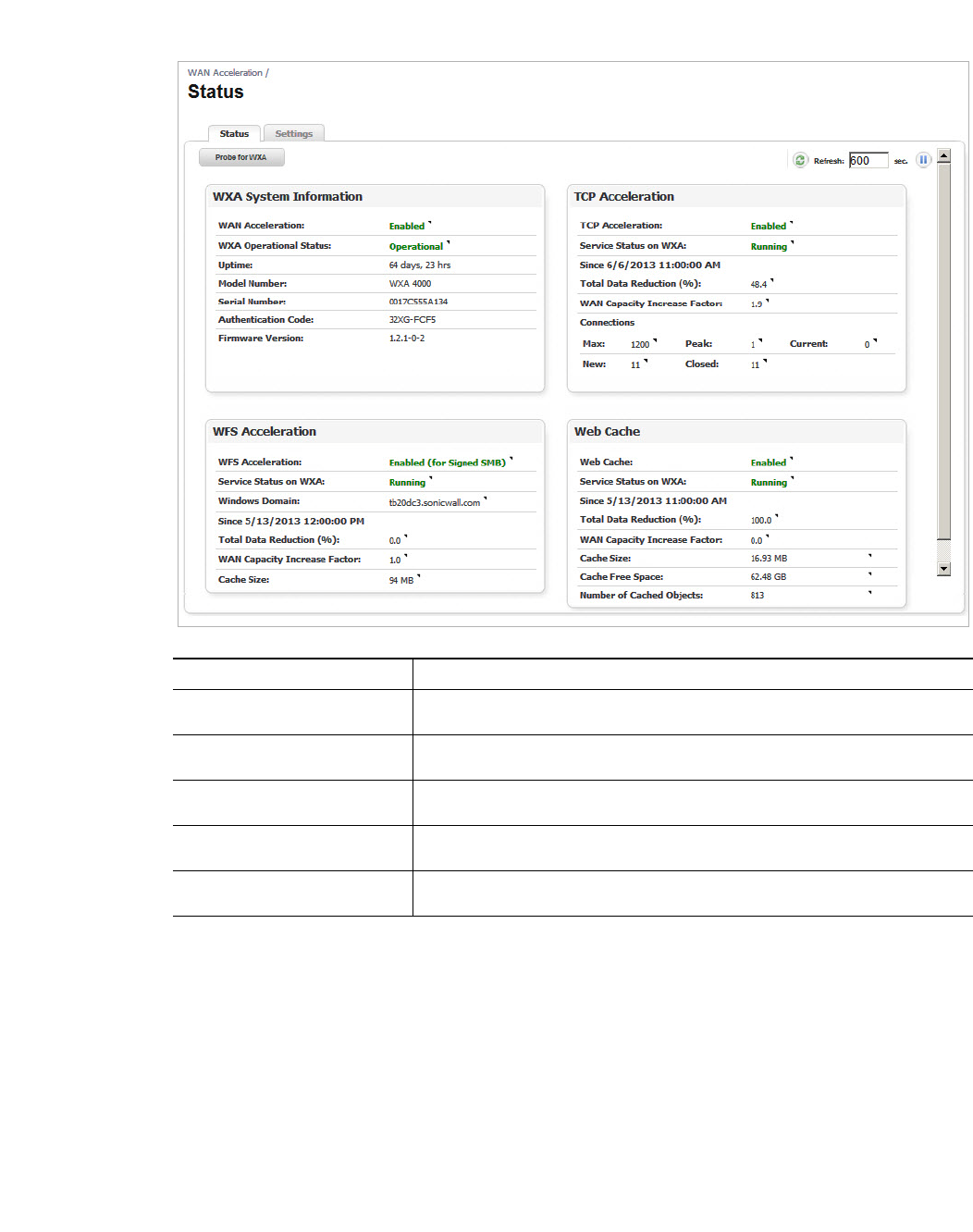
Task: Click the TCP Acceleration Enabled value
Action: [x=769, y=227]
